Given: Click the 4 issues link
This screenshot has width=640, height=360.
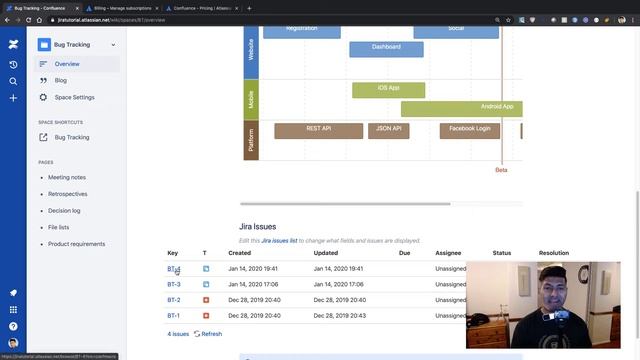Looking at the screenshot, I should click(x=178, y=334).
